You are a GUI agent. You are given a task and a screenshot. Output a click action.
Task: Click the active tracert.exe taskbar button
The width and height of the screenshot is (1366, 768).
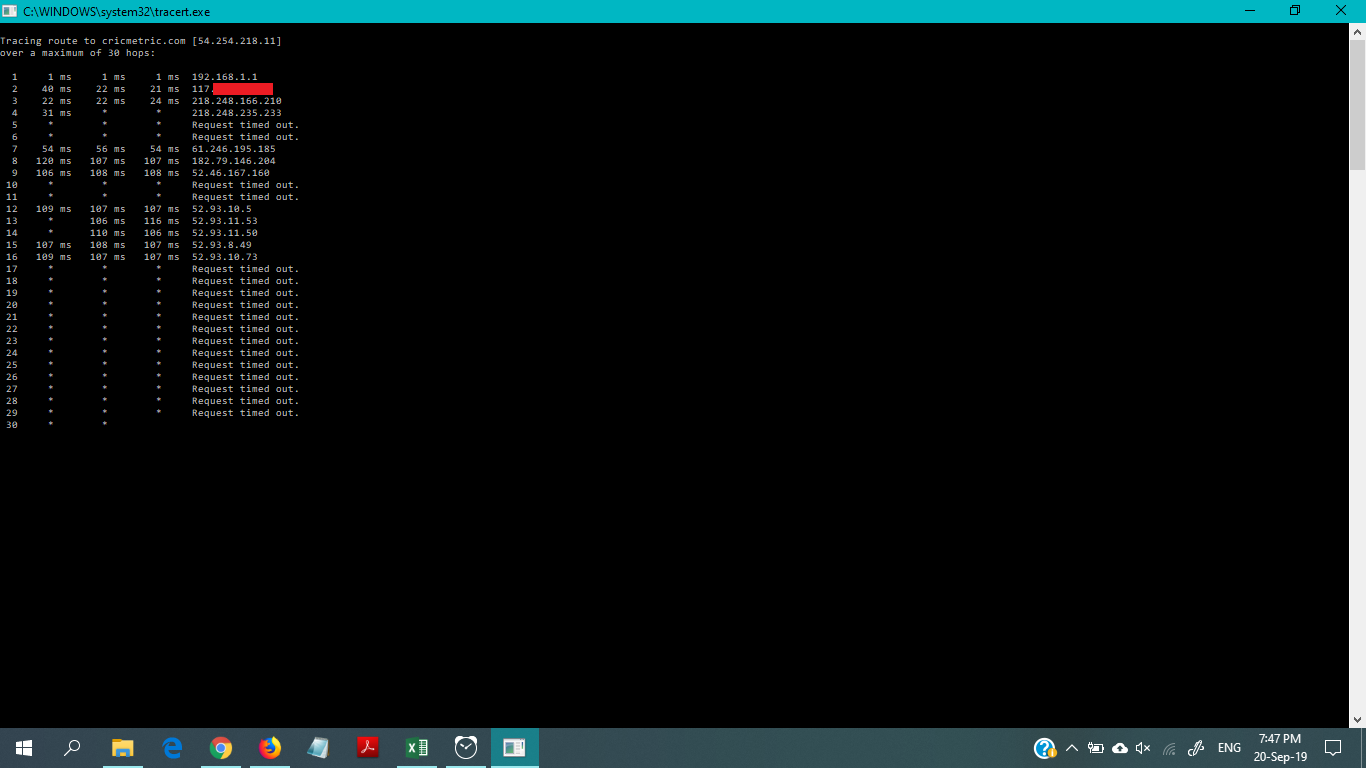(515, 748)
